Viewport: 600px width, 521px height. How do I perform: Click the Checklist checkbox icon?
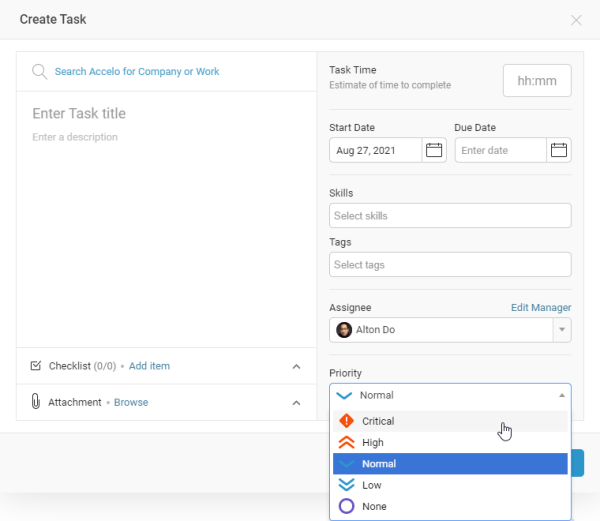coord(36,367)
